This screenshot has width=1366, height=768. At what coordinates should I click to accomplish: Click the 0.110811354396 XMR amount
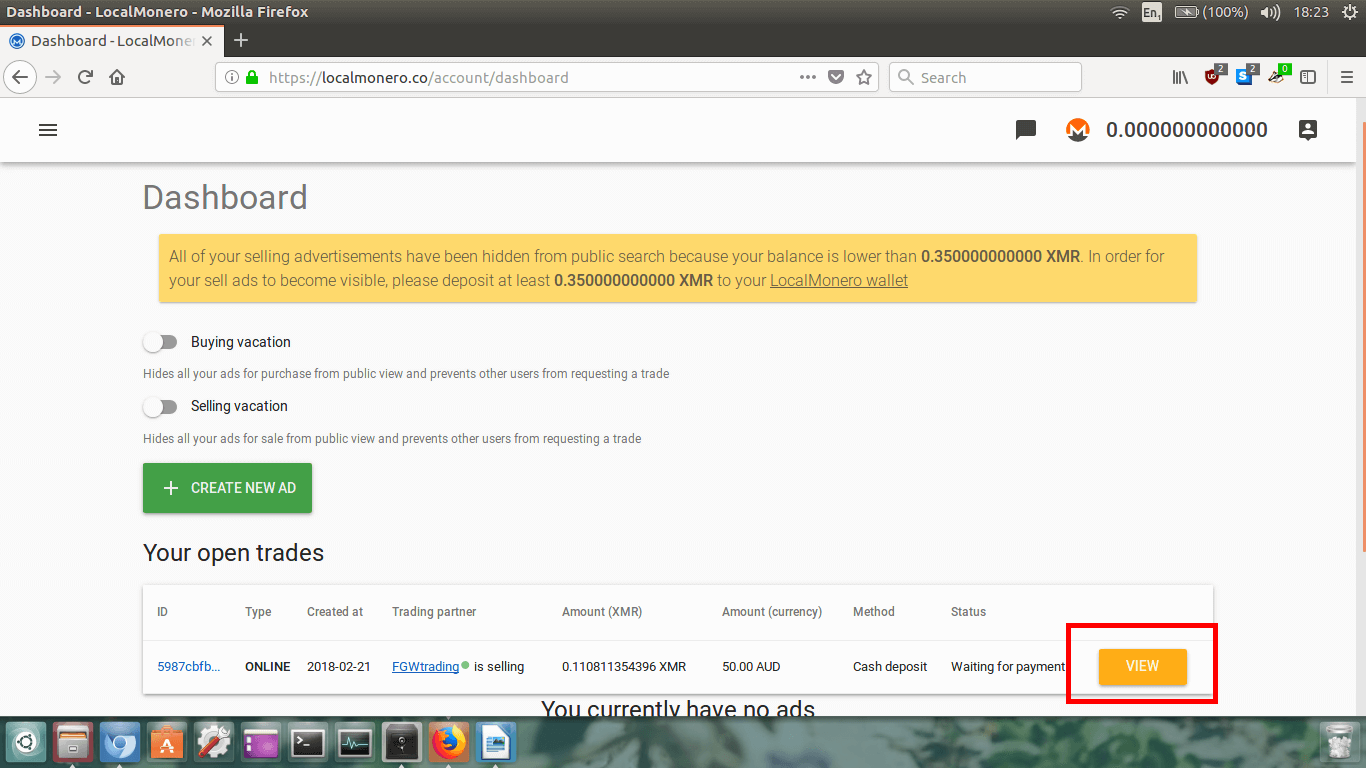coord(624,666)
